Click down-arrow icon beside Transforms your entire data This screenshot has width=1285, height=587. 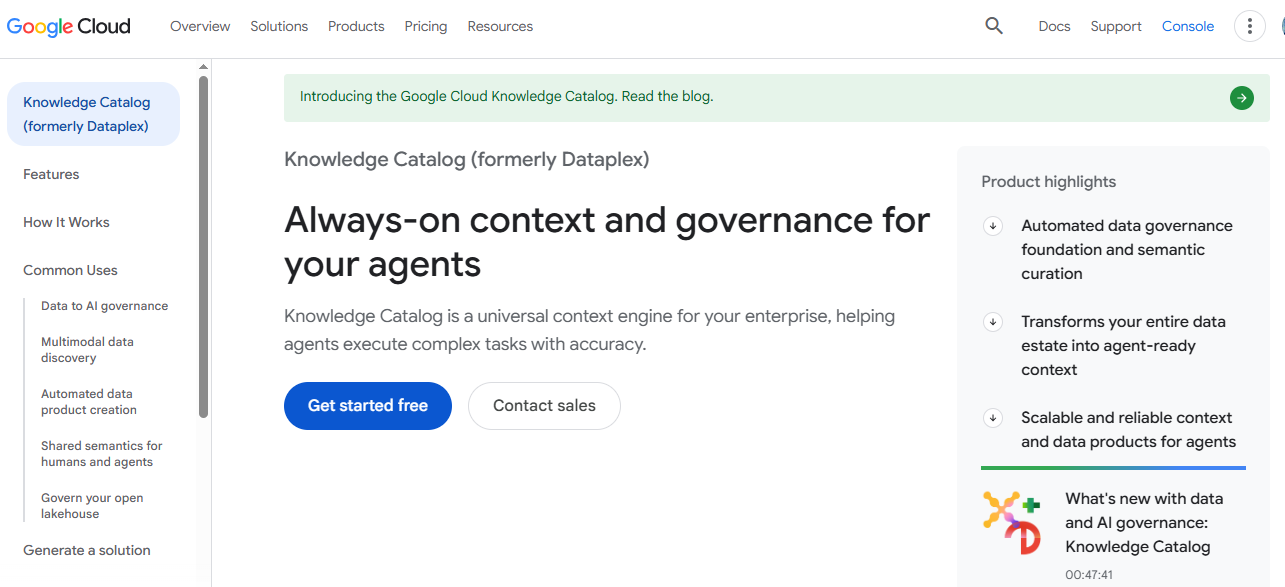pos(993,322)
